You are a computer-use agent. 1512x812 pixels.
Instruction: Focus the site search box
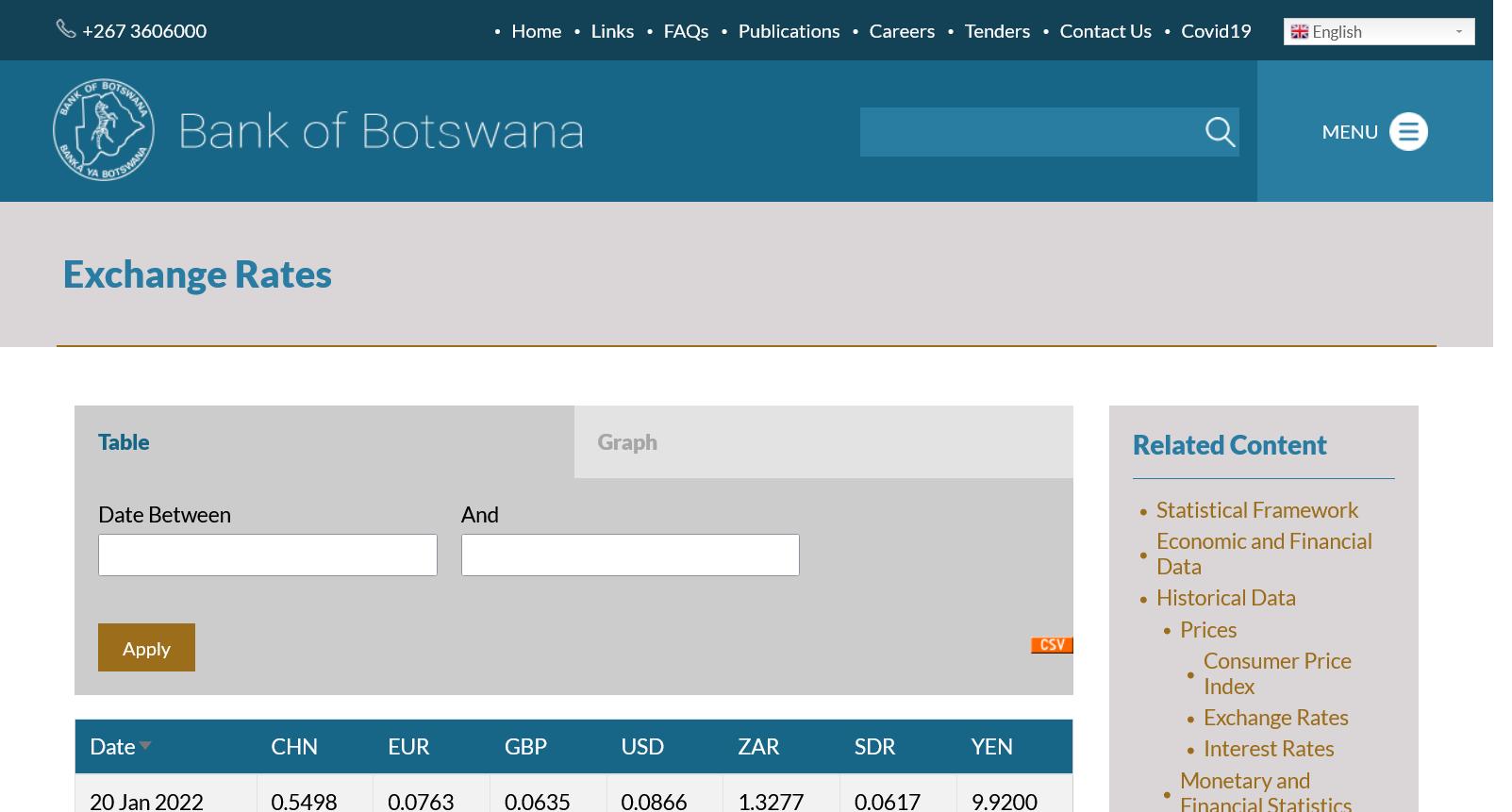pos(1028,132)
